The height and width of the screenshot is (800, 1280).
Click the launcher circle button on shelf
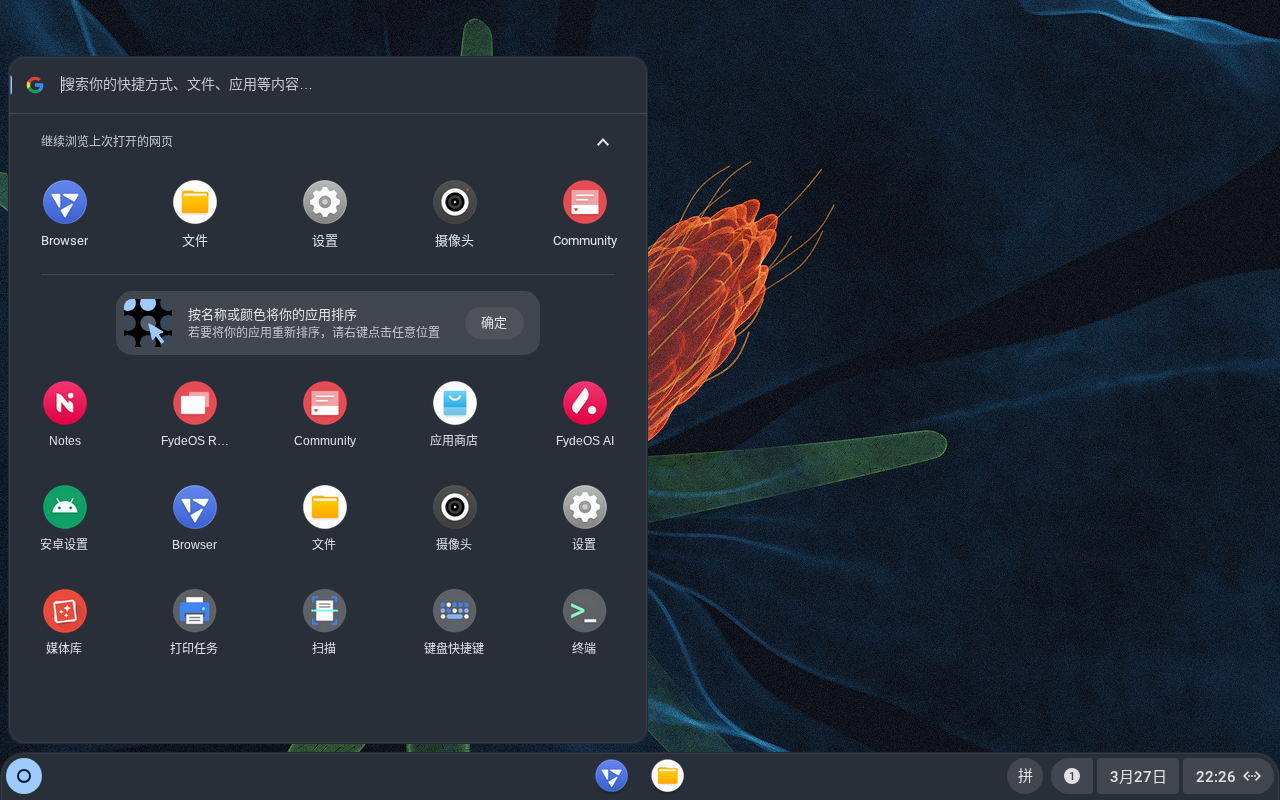pos(24,776)
